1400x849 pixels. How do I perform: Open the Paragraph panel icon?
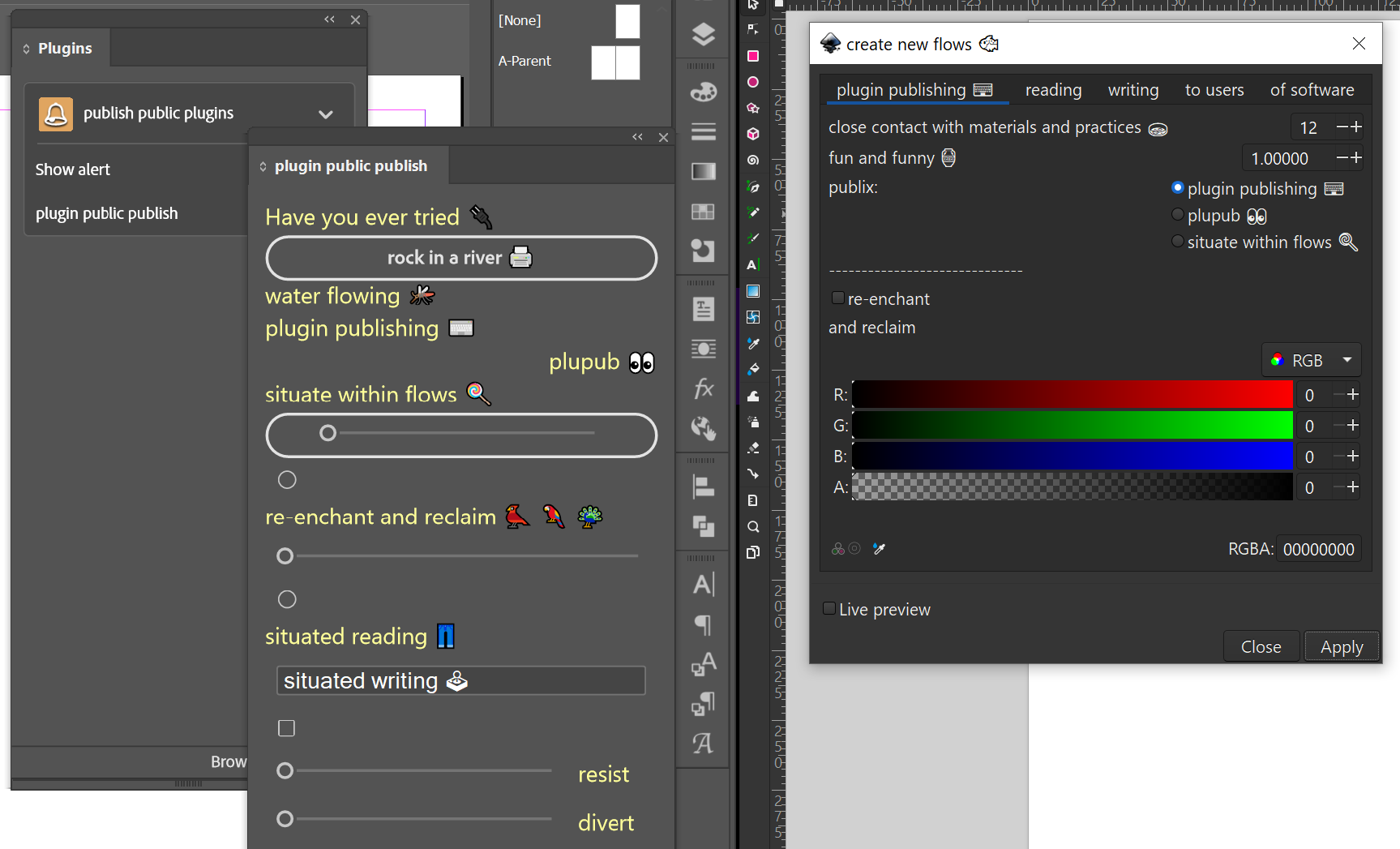(x=703, y=624)
